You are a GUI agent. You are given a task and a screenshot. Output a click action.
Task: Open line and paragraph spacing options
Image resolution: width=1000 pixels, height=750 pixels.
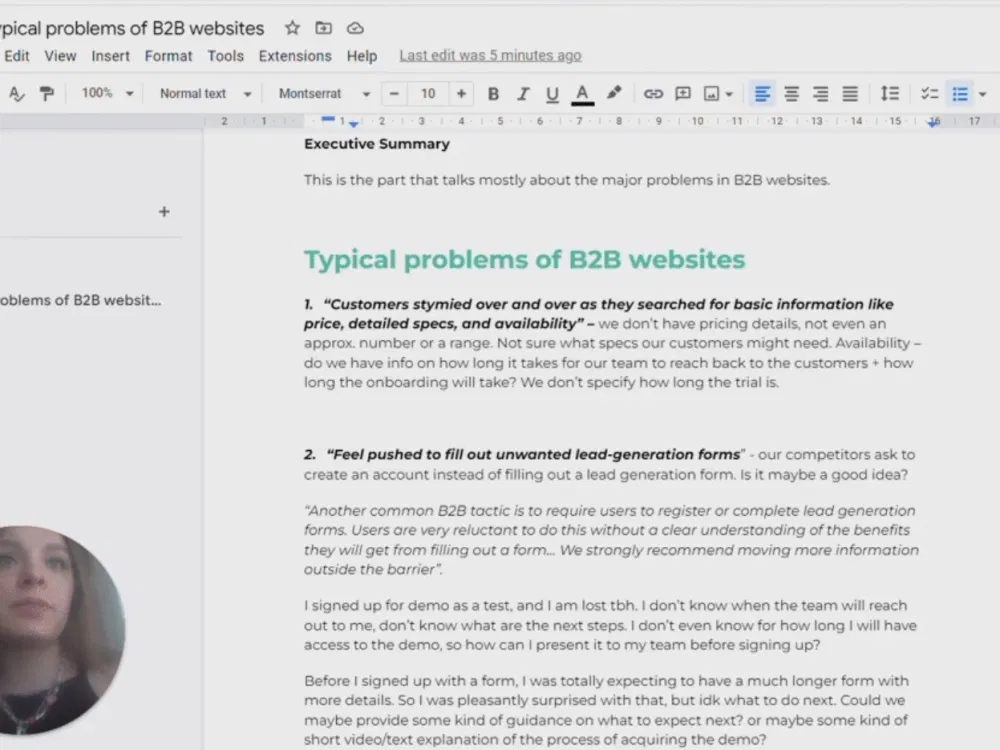tap(890, 94)
